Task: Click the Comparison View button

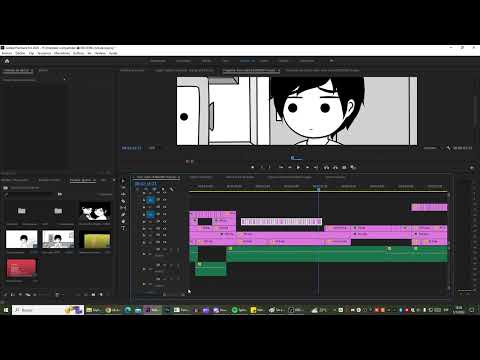Action: 352,167
